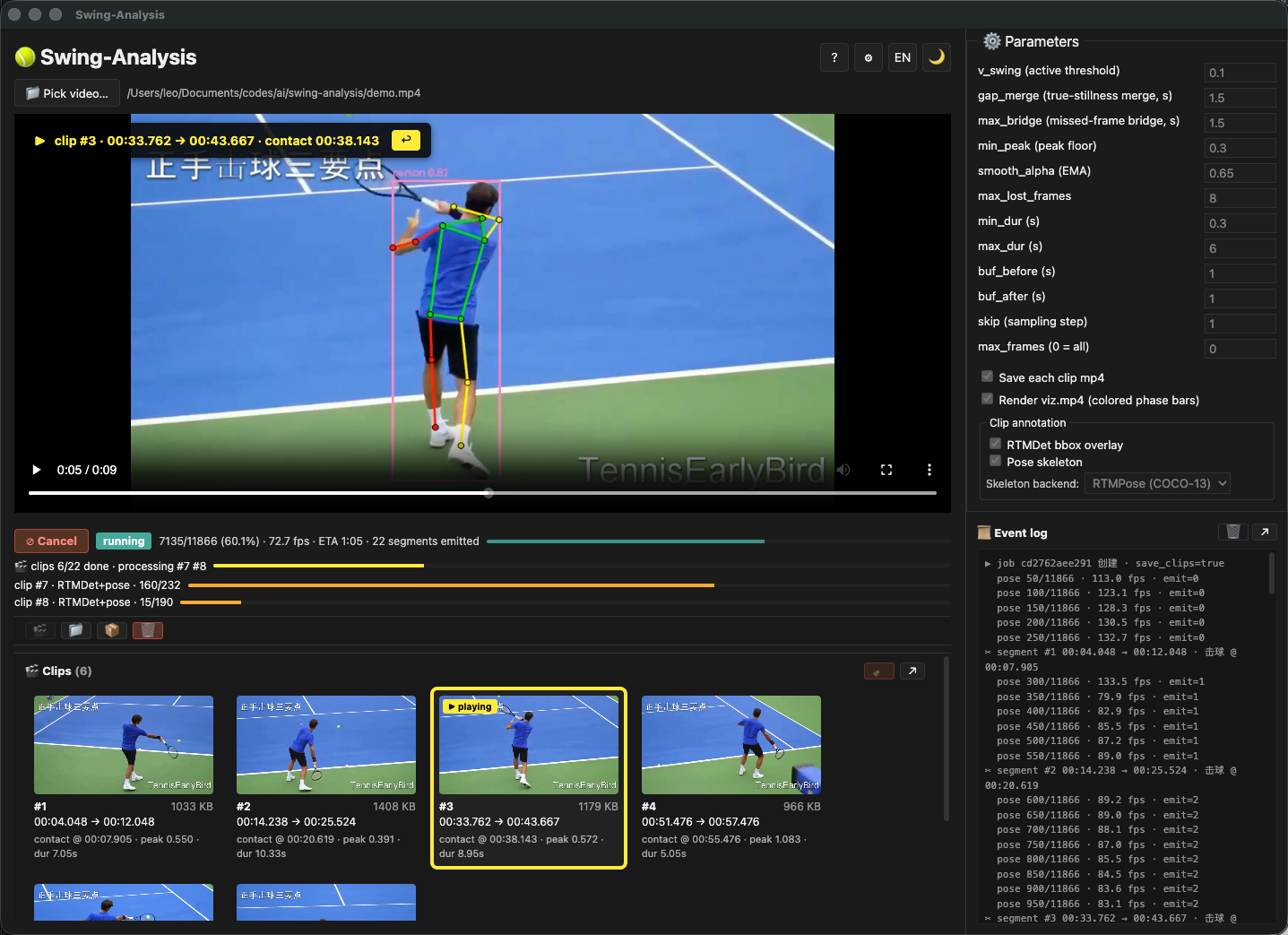Click the max_lost_frames field
The width and height of the screenshot is (1288, 935).
point(1240,198)
